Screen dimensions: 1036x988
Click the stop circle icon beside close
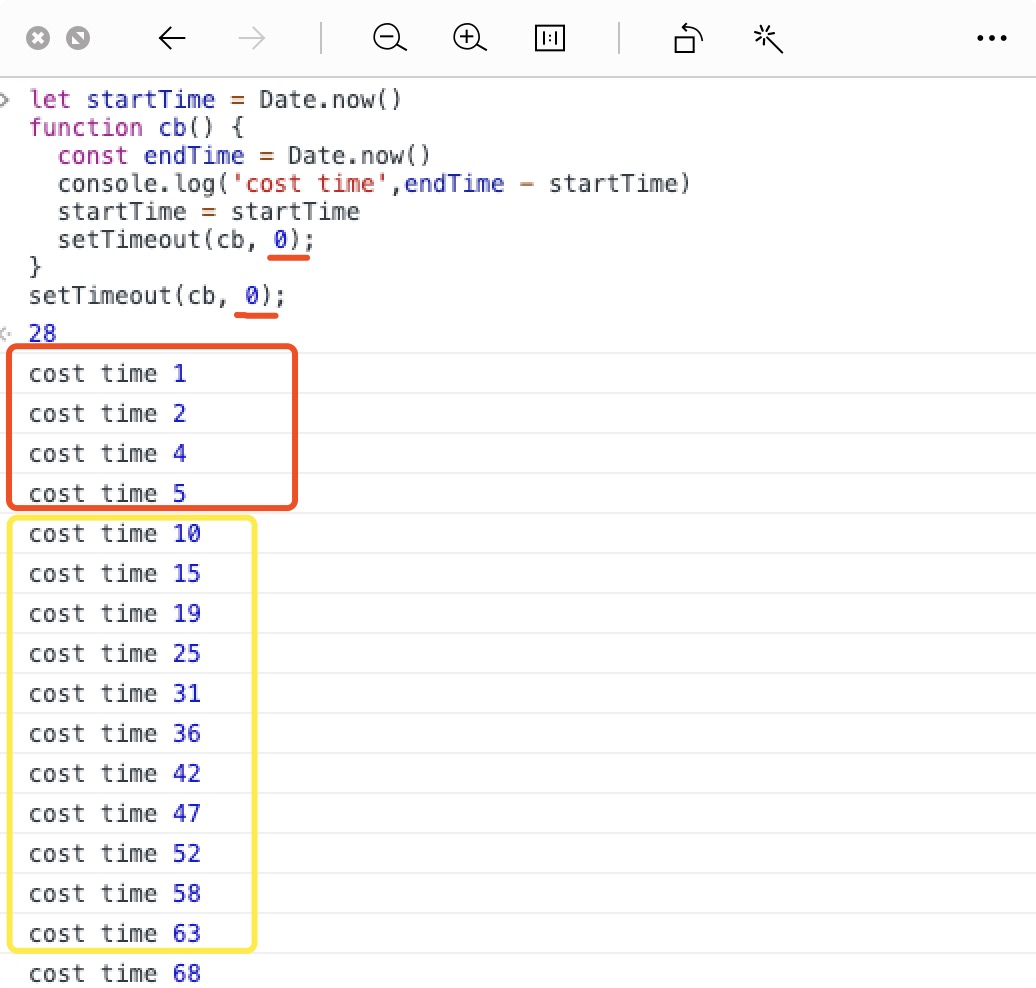coord(78,38)
